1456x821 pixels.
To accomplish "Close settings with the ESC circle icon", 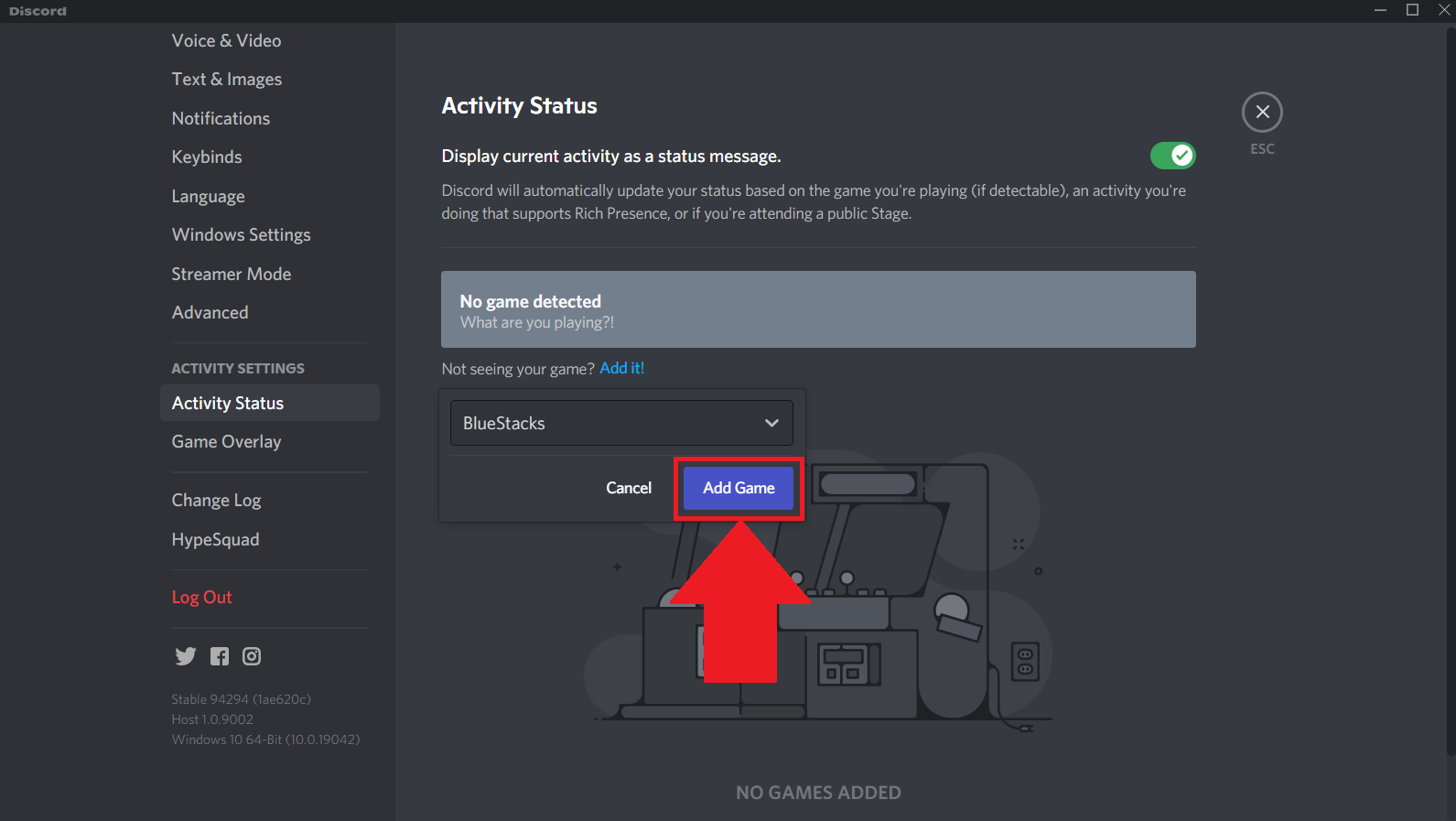I will tap(1262, 113).
